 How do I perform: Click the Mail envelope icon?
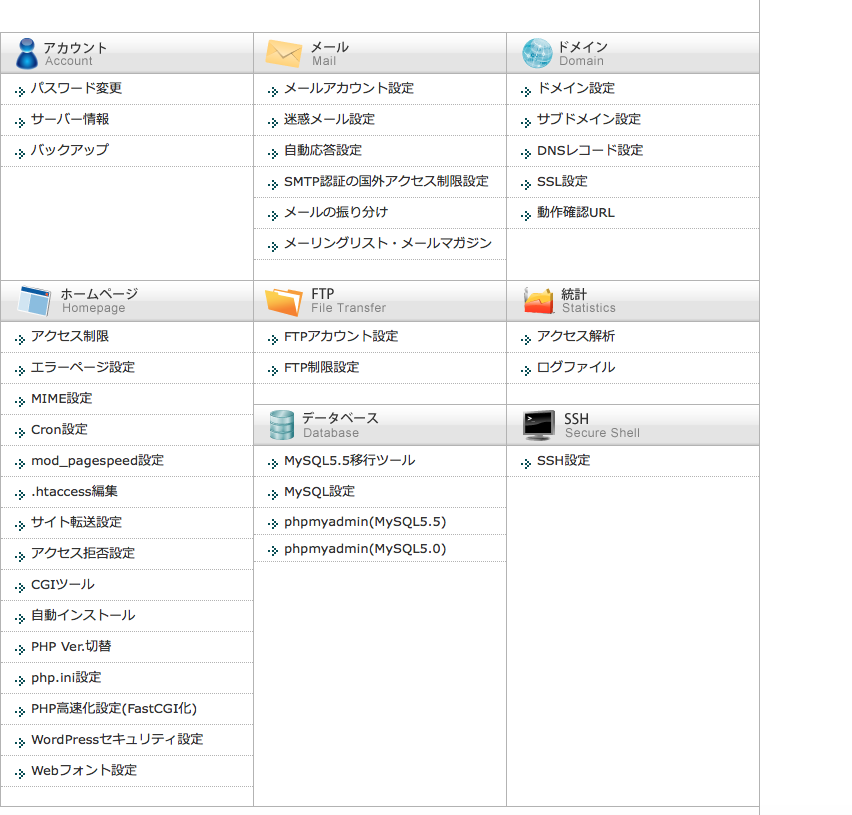click(x=284, y=53)
